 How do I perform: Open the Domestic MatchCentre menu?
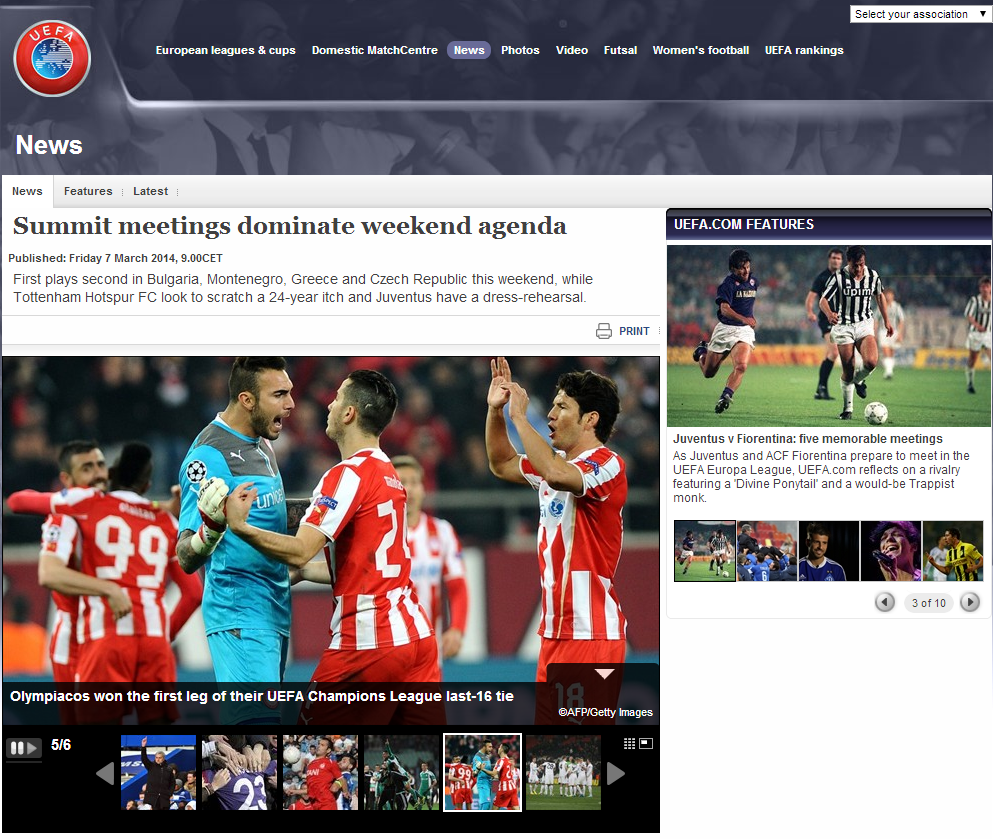point(374,50)
